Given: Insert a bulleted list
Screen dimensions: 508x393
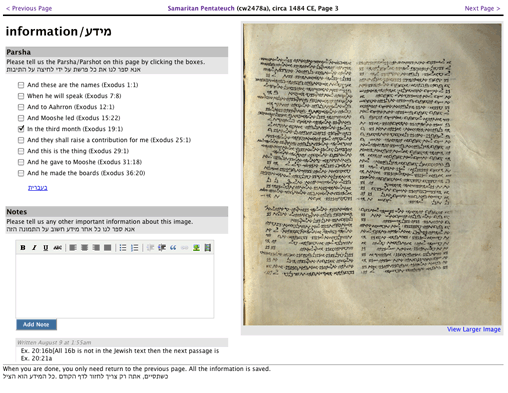Looking at the screenshot, I should coord(123,248).
